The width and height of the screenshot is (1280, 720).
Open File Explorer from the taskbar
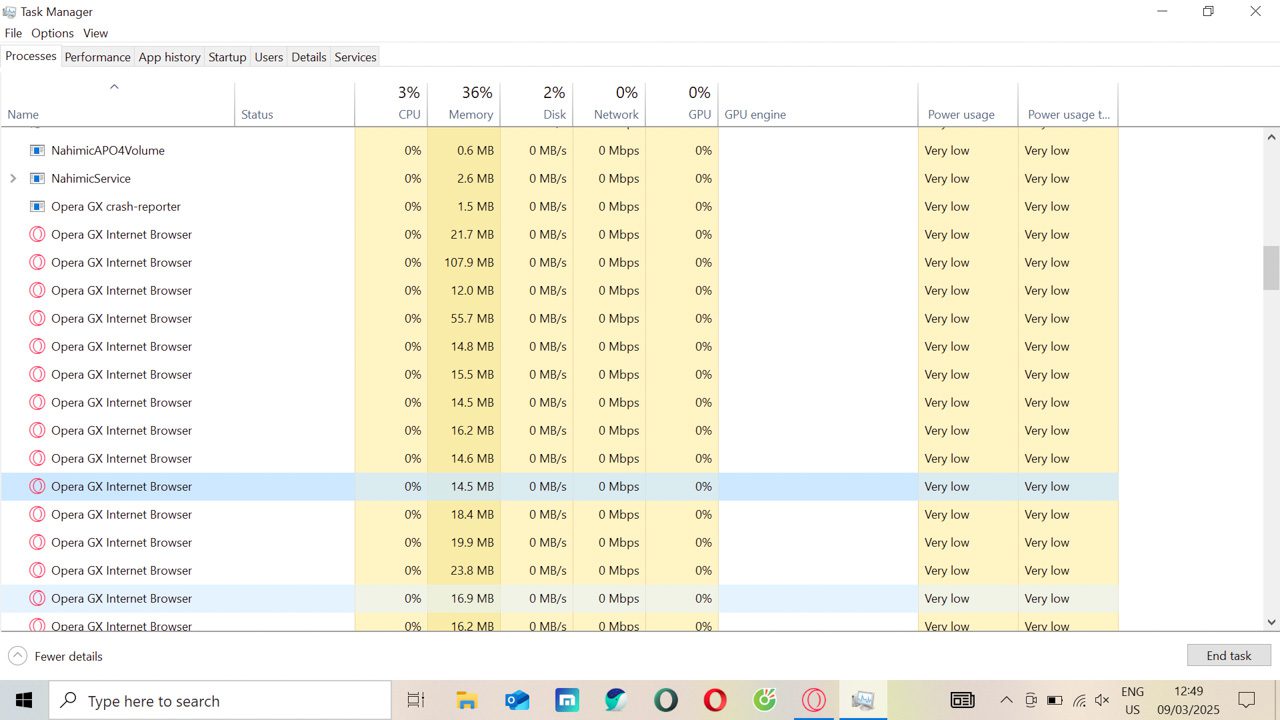click(x=467, y=700)
